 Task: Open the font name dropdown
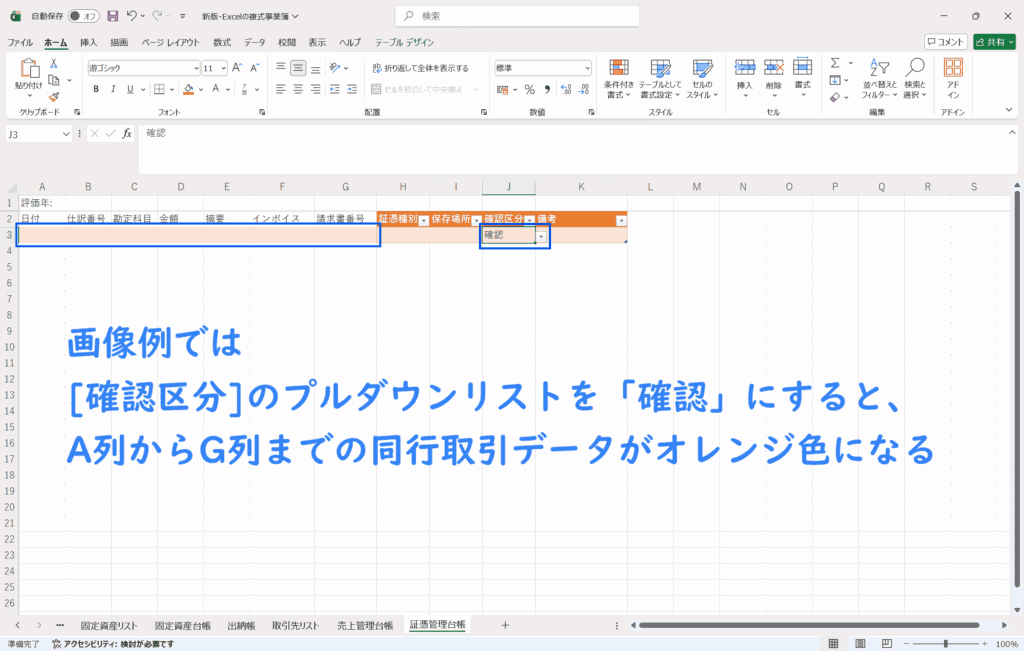coord(196,68)
